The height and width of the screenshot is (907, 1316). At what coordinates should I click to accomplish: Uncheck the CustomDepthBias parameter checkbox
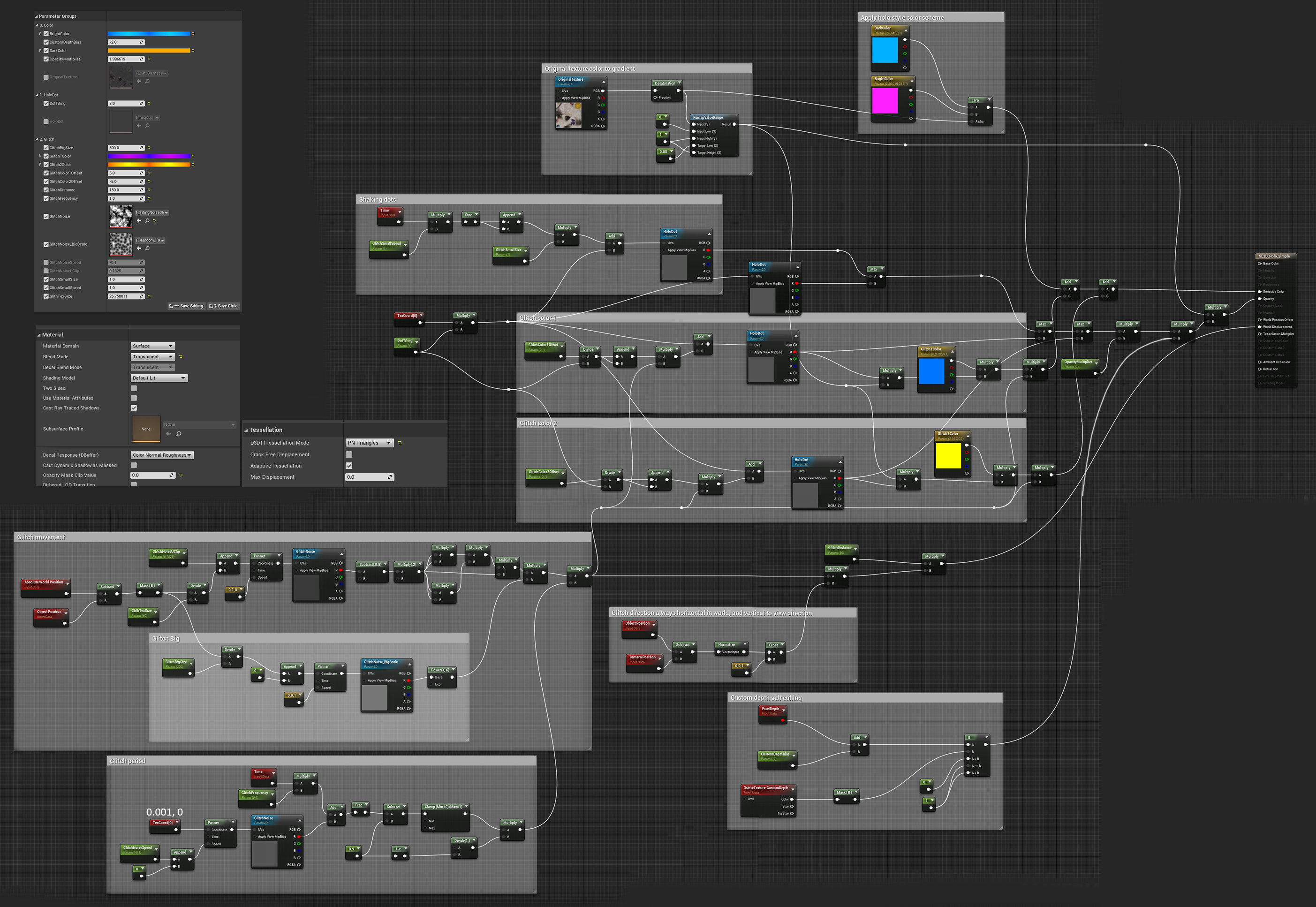tap(46, 42)
